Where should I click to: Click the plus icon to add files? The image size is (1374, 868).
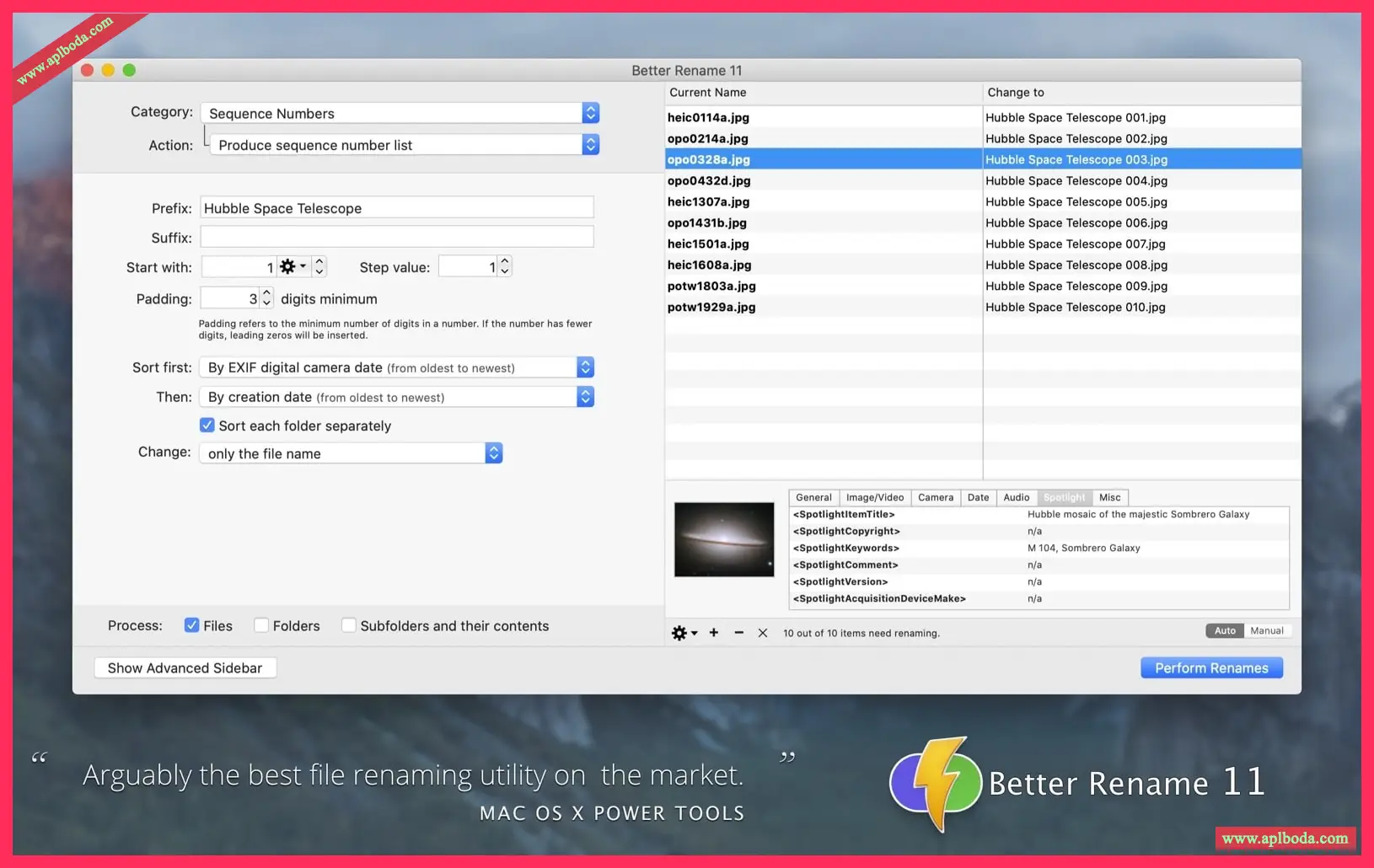pos(714,633)
